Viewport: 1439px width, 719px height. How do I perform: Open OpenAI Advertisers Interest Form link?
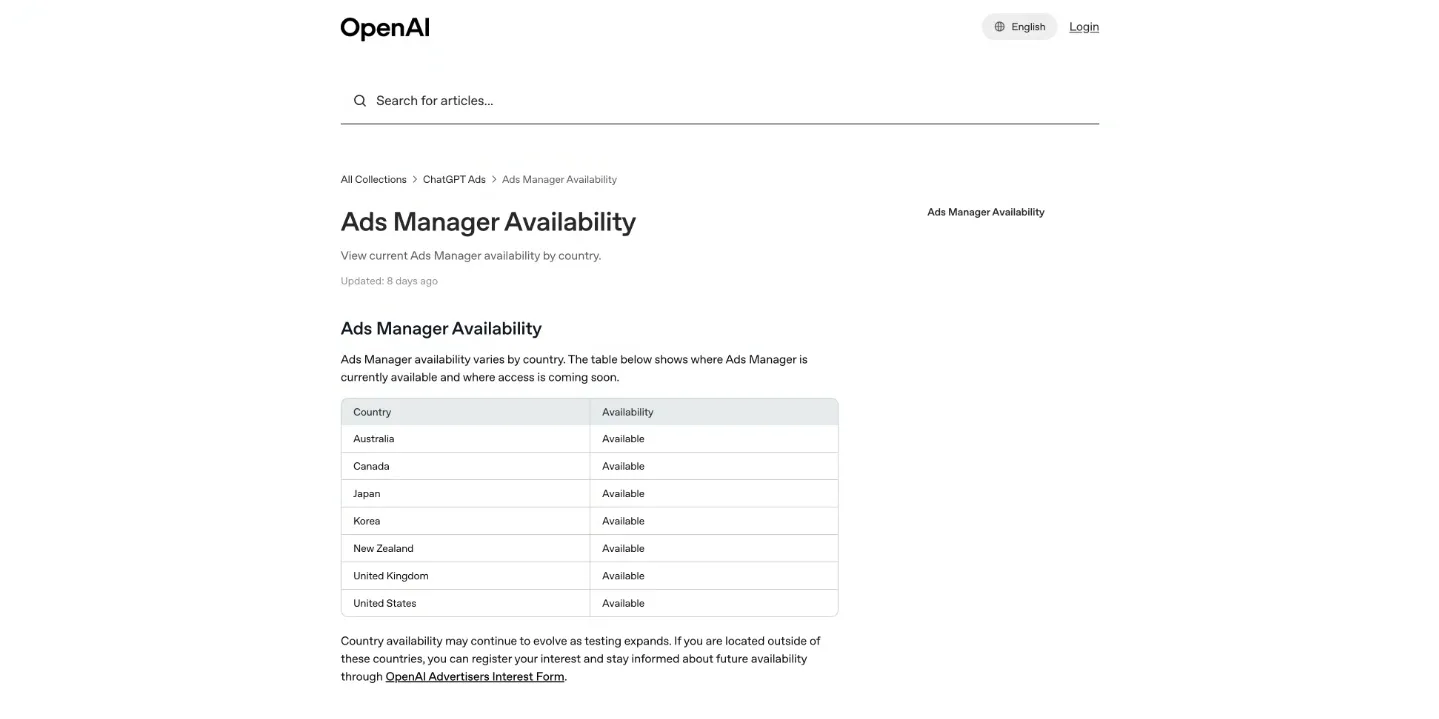click(475, 677)
